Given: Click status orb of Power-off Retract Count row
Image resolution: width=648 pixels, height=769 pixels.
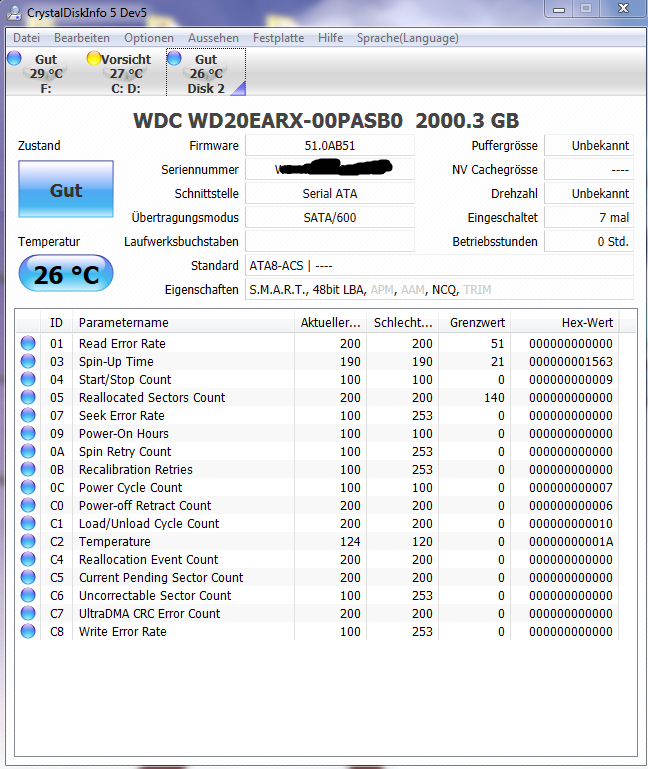Looking at the screenshot, I should point(28,505).
